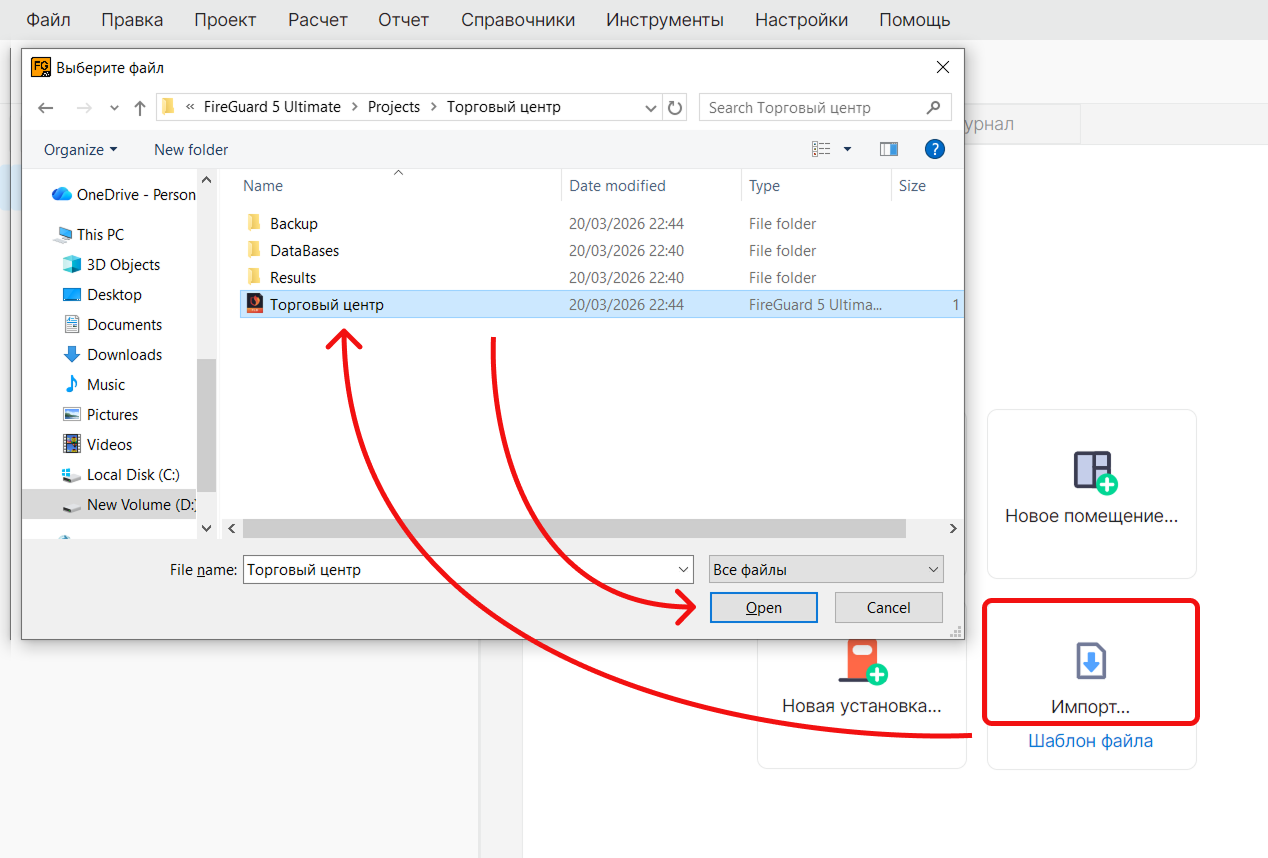This screenshot has width=1268, height=858.
Task: Expand the Organize dropdown
Action: (81, 149)
